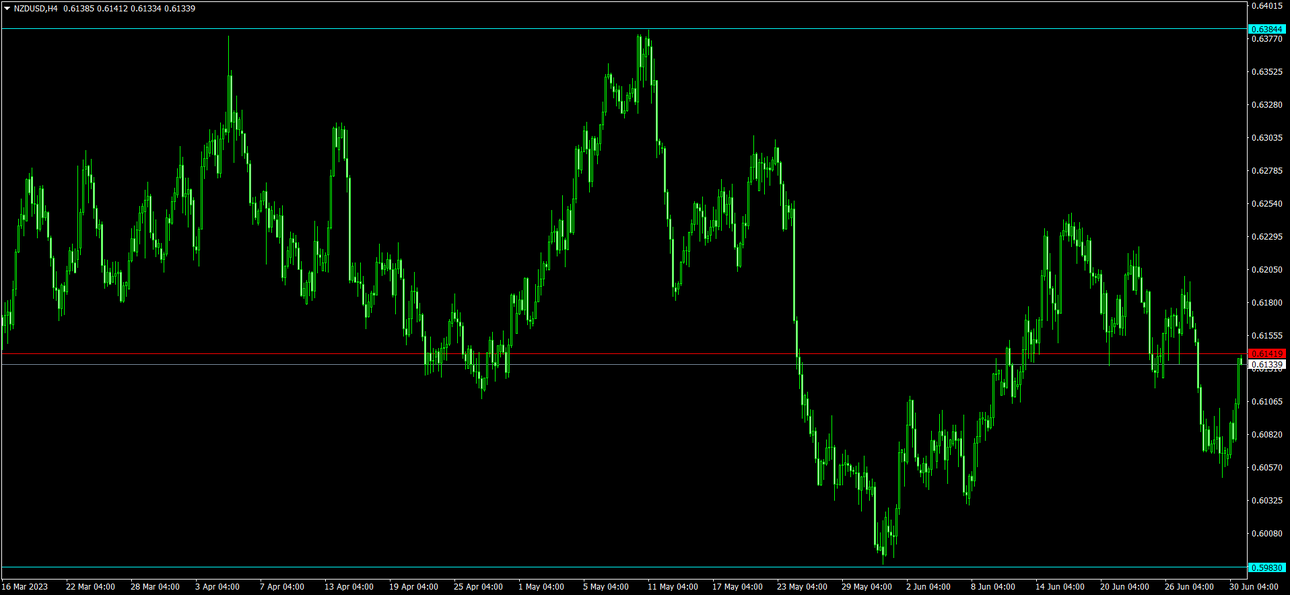Viewport: 1290px width, 595px height.
Task: Click the 0.61800 price axis label
Action: pos(1267,303)
